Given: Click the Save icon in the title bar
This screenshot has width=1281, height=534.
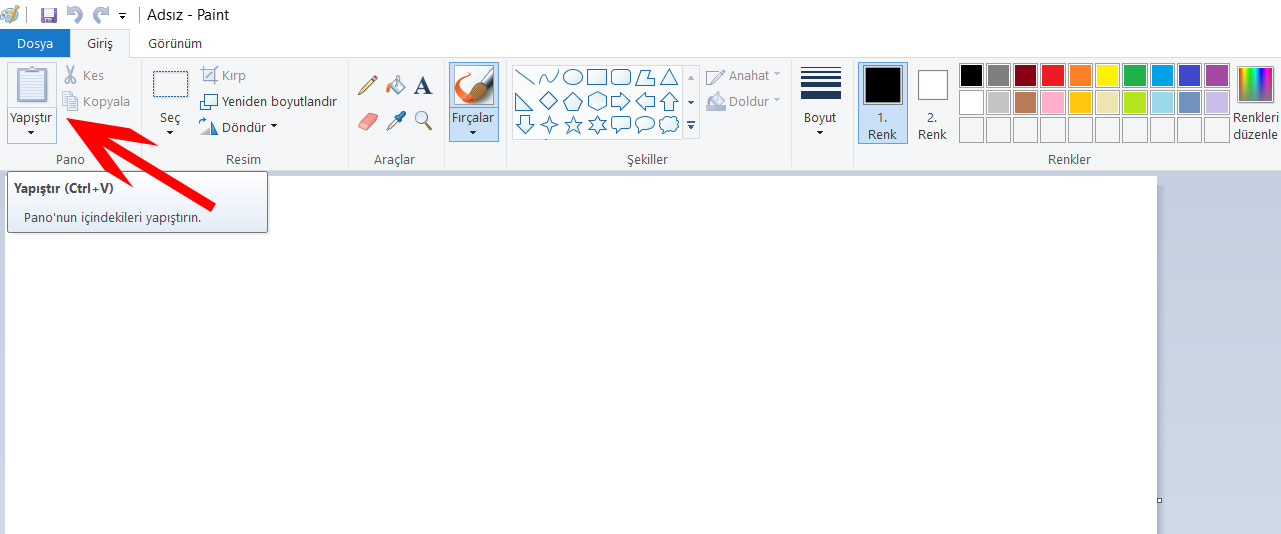Looking at the screenshot, I should [48, 15].
